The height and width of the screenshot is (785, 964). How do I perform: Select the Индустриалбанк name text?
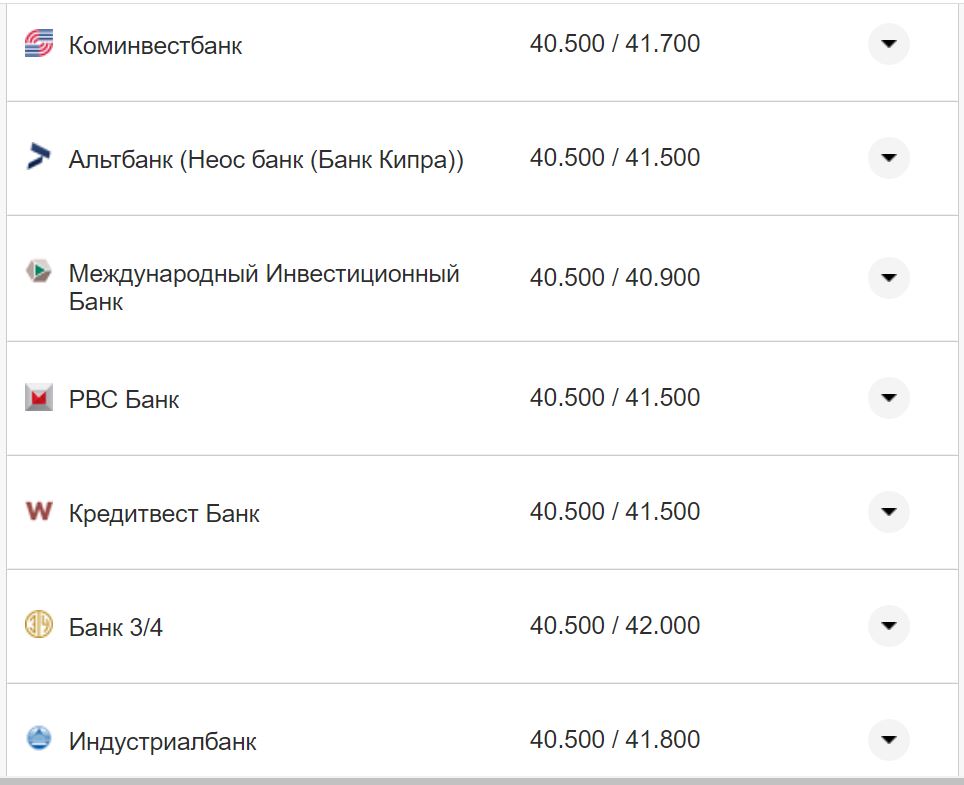162,742
